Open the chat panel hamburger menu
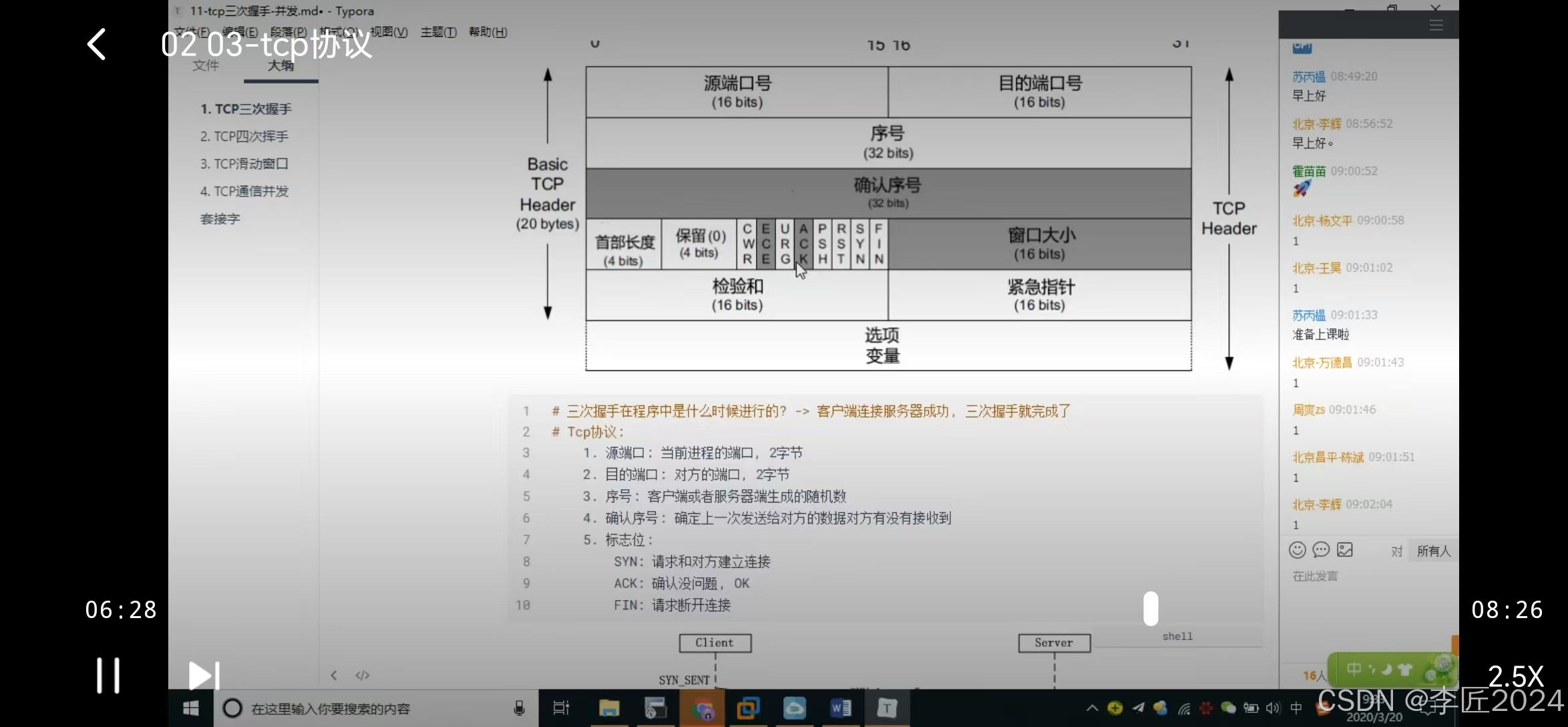The image size is (1568, 727). (x=1436, y=25)
